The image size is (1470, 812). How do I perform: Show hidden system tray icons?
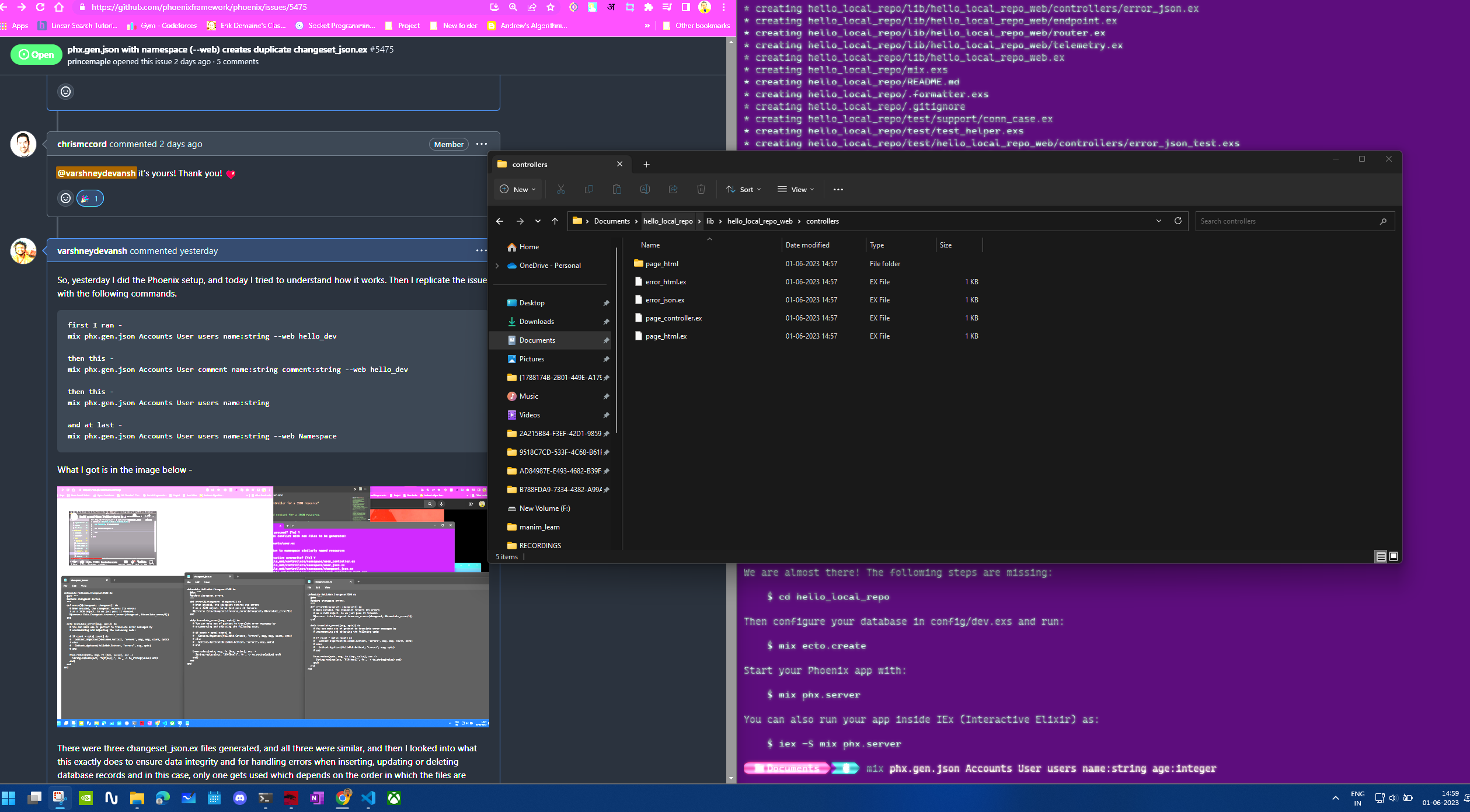coord(1335,798)
